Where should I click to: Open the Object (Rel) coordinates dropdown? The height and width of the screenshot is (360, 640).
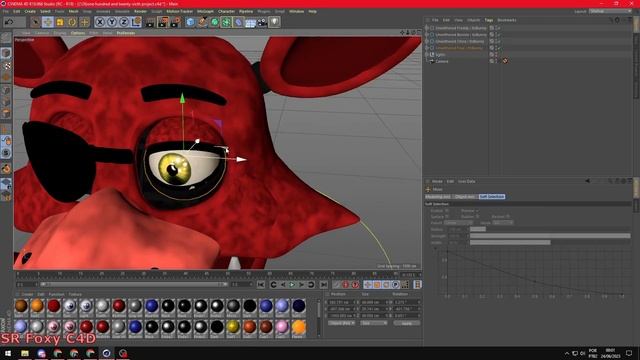coord(341,323)
